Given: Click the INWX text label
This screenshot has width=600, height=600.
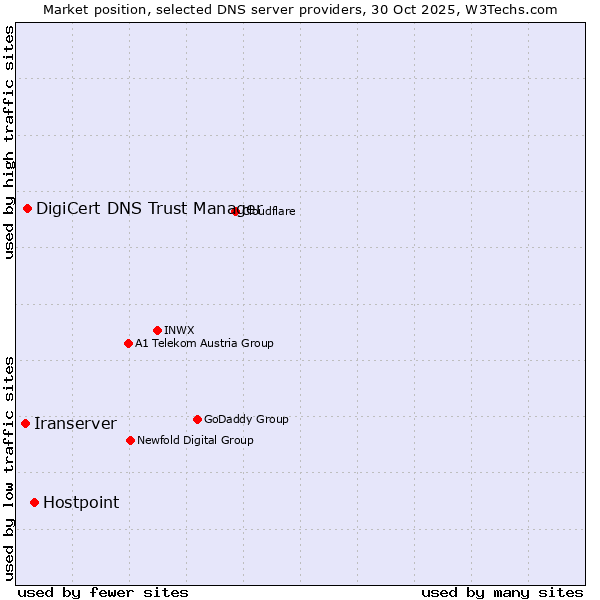Looking at the screenshot, I should [x=179, y=331].
